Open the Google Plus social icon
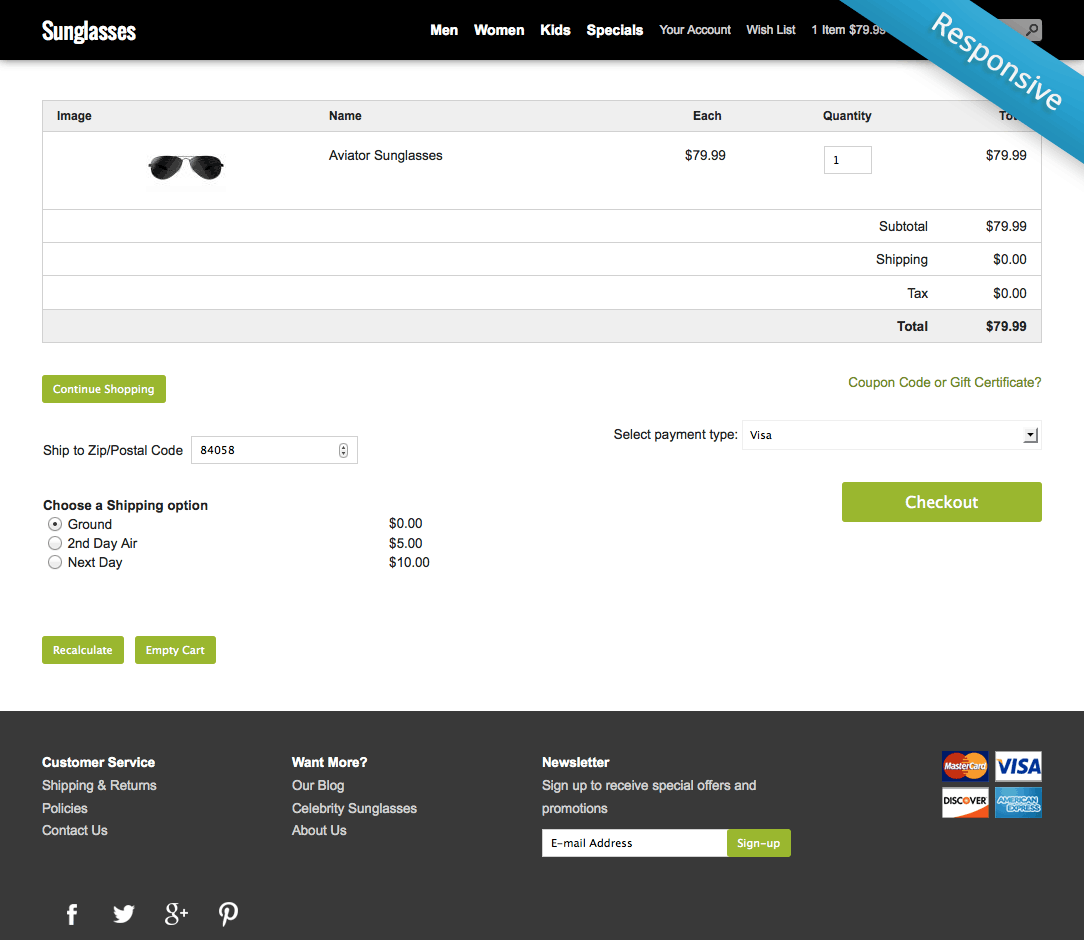 [x=176, y=914]
